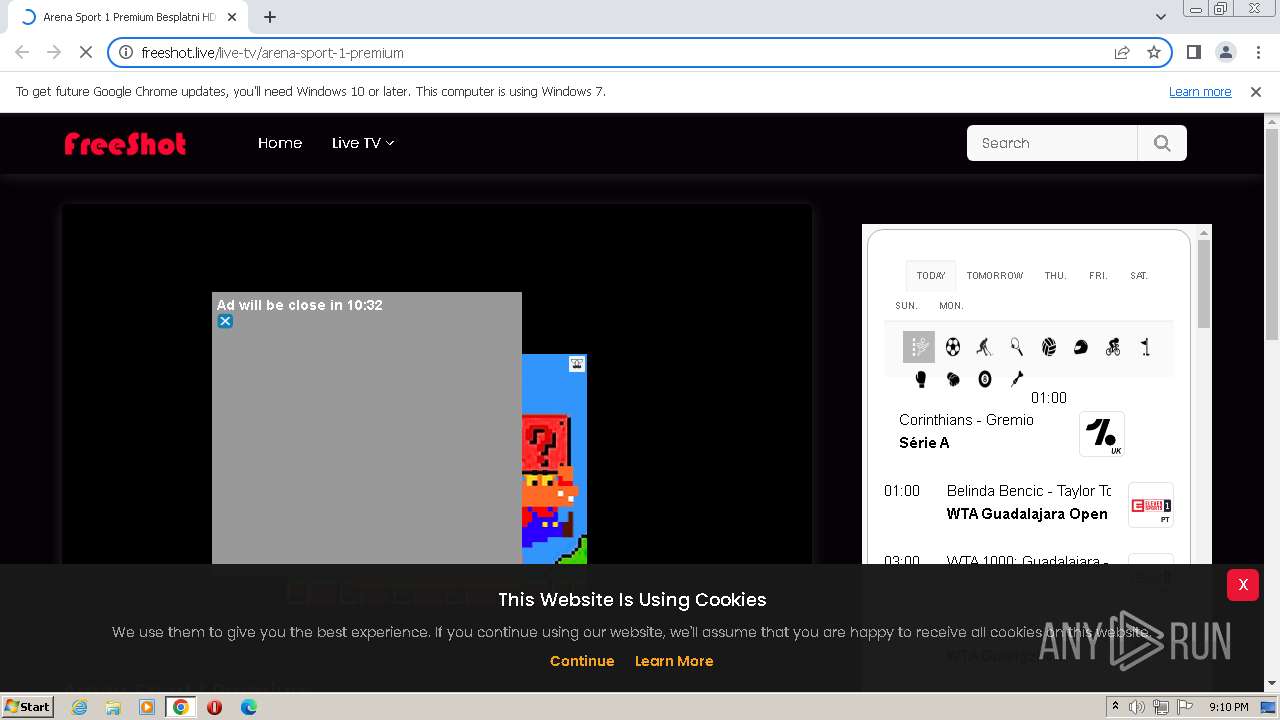Close the ad with blue X icon
The image size is (1280, 720).
[x=225, y=321]
